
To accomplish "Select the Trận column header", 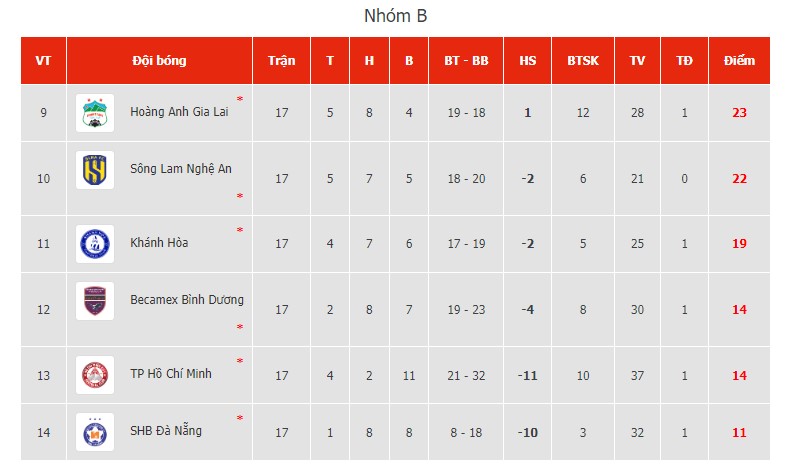I will click(281, 61).
